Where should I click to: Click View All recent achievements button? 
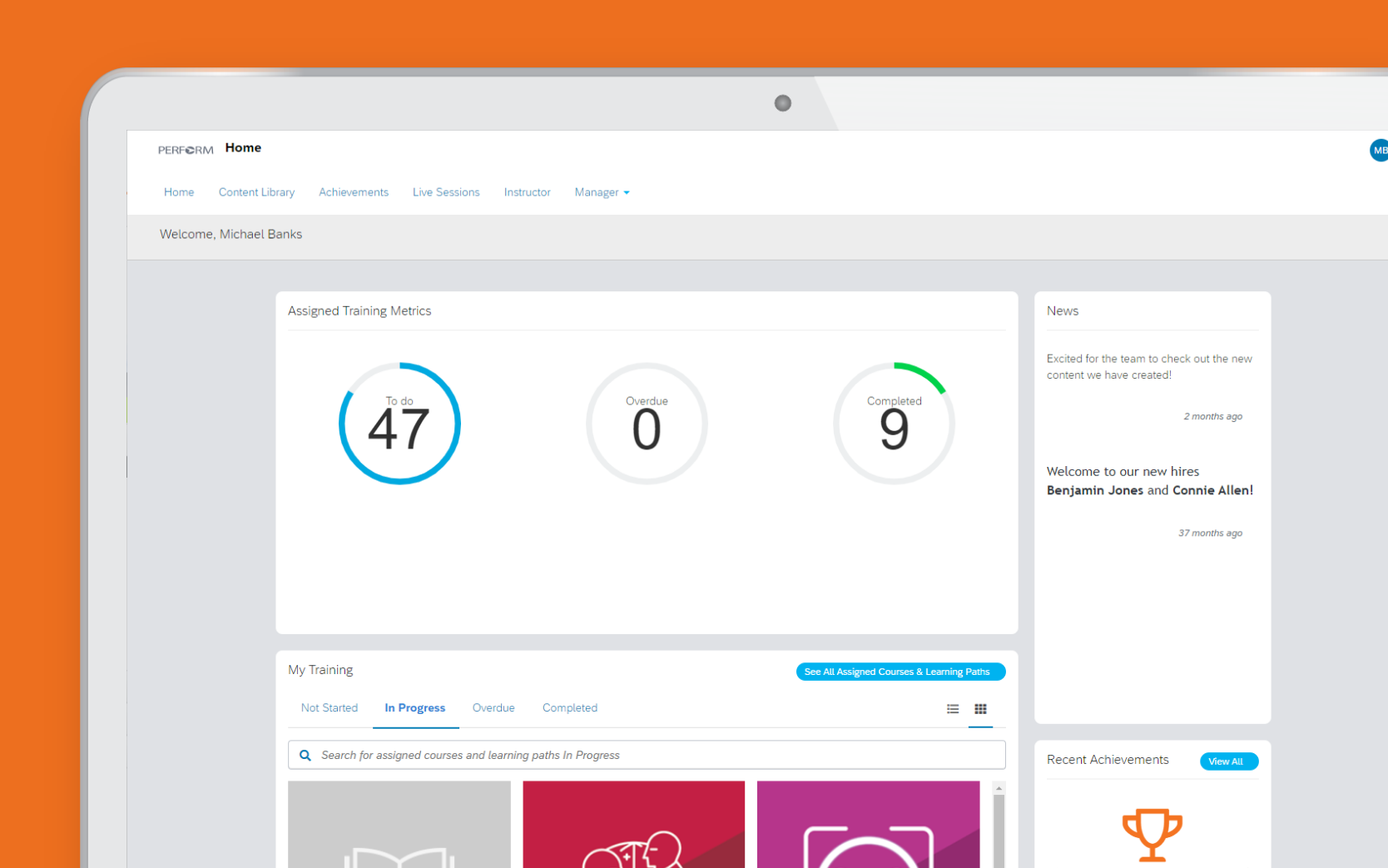(x=1228, y=761)
